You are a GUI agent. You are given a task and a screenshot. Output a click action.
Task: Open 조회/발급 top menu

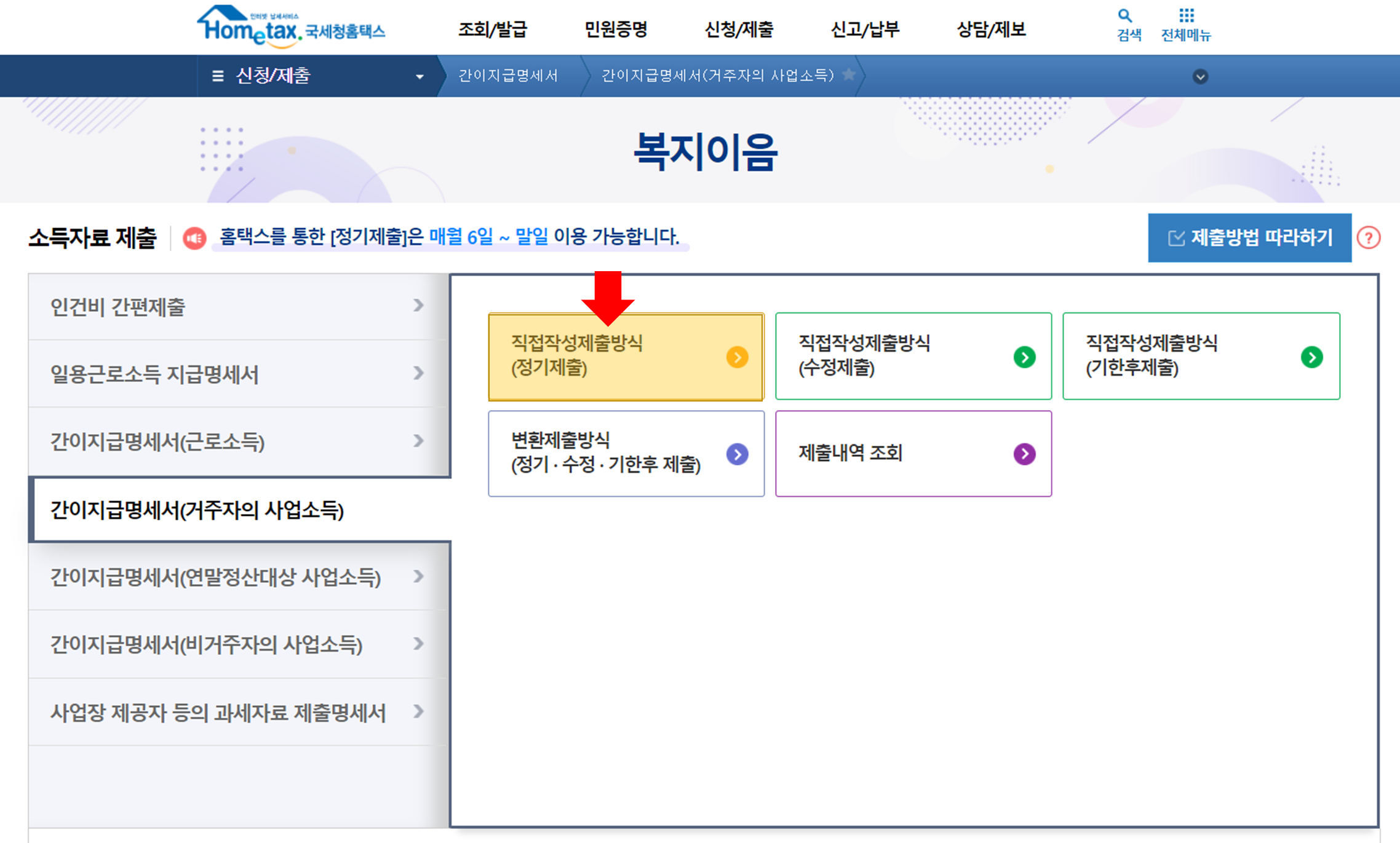coord(492,29)
